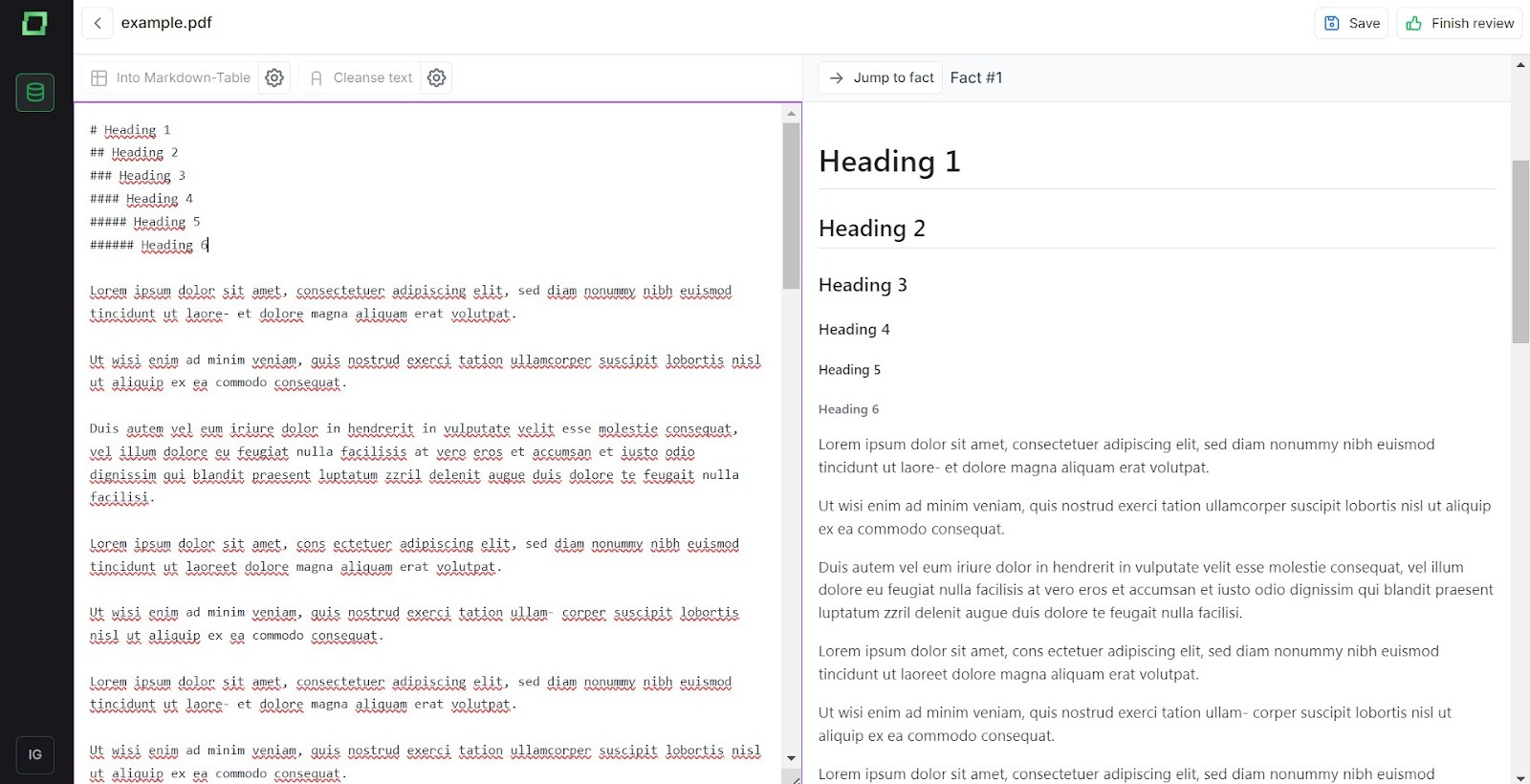This screenshot has height=784, width=1530.
Task: Click the example.pdf file name
Action: (x=166, y=23)
